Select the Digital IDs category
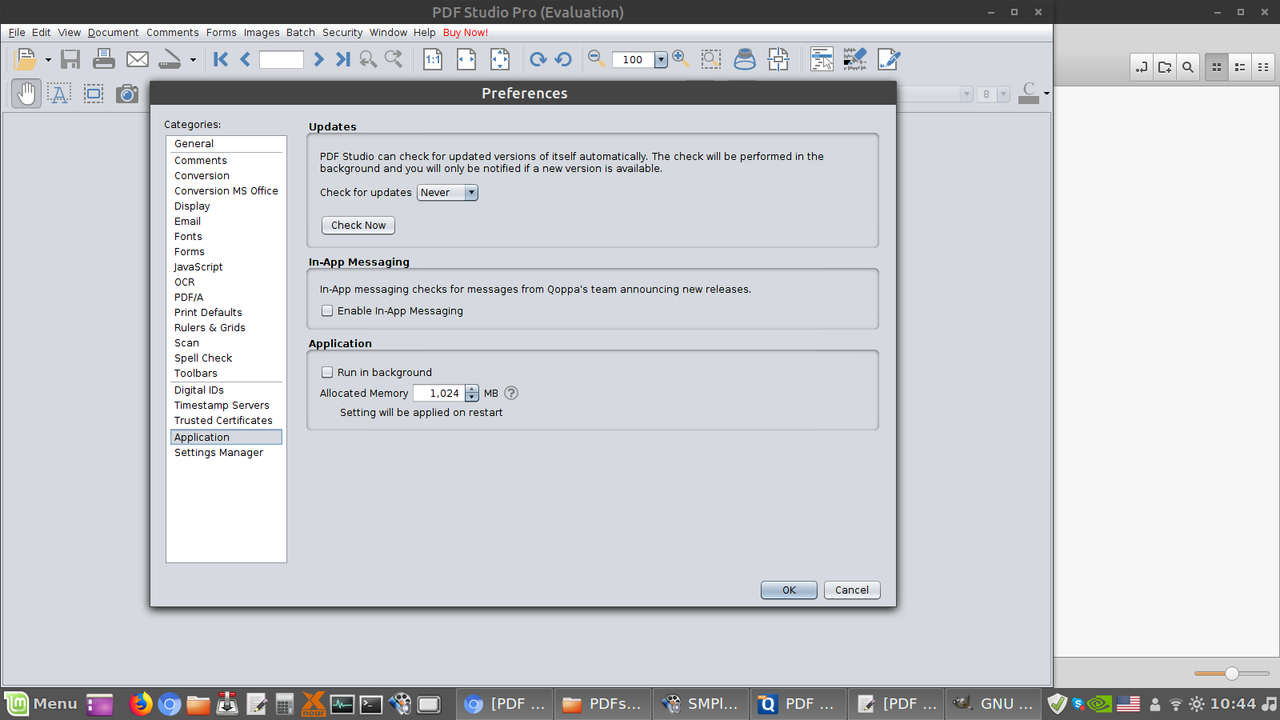This screenshot has height=720, width=1280. [199, 390]
